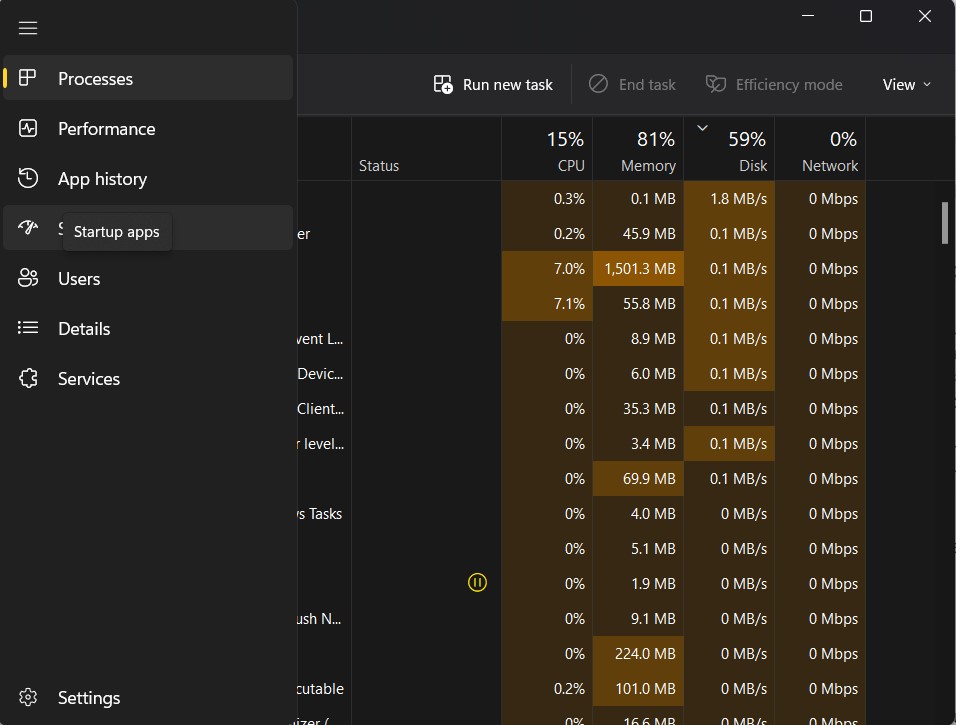Click the vertical scrollbar on the right edge
The width and height of the screenshot is (956, 725).
point(943,224)
